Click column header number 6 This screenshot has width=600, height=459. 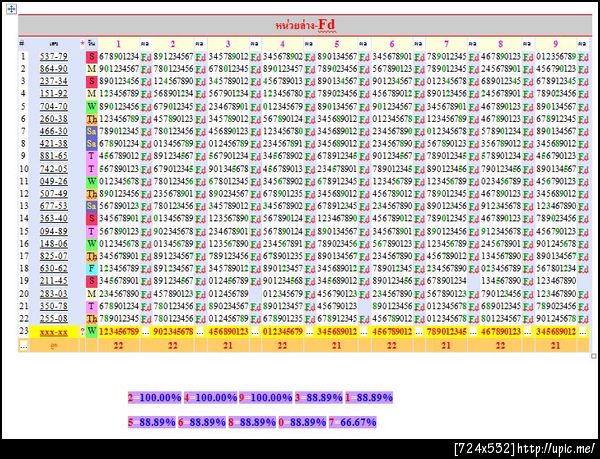coord(391,44)
